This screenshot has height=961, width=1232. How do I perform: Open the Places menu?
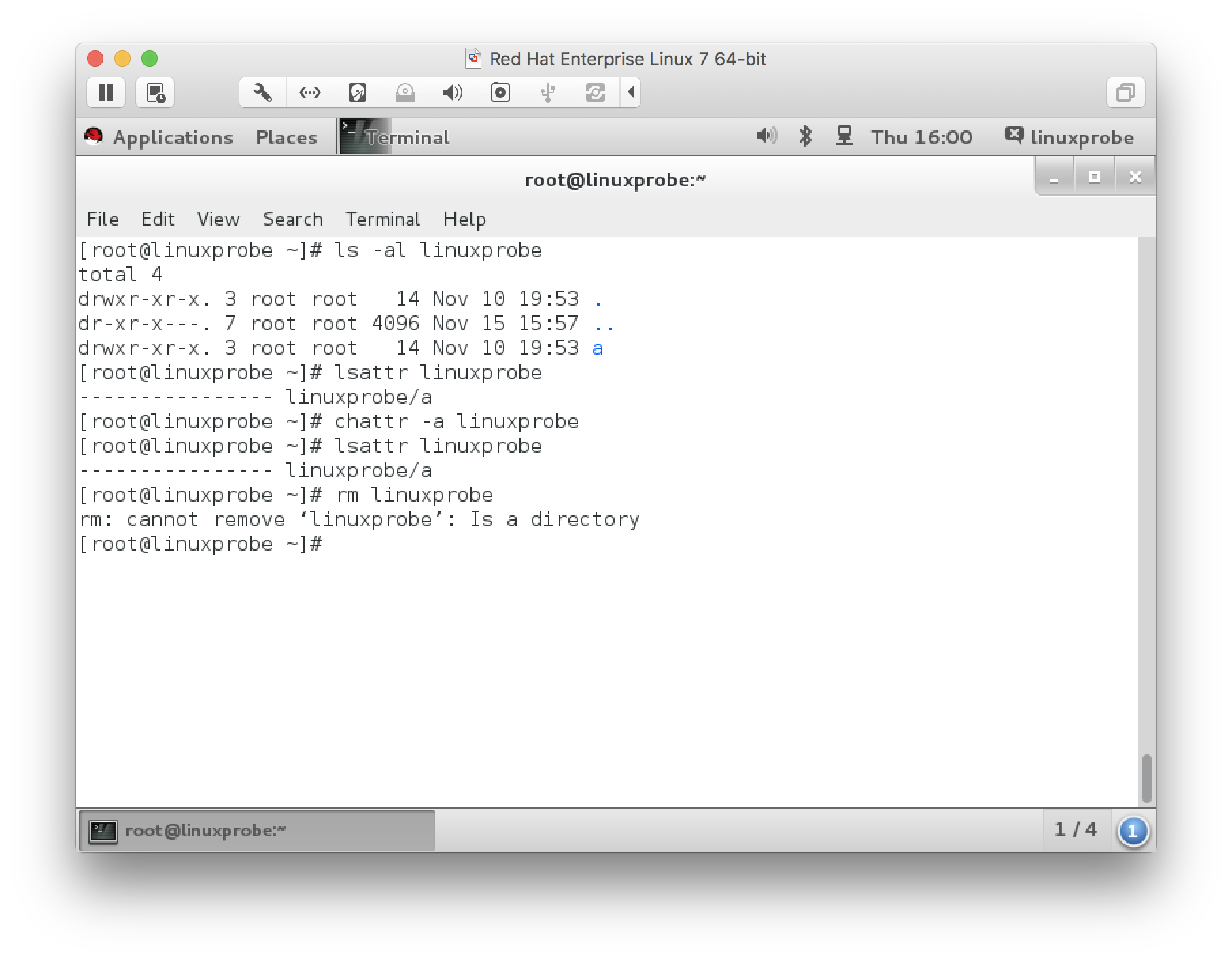286,137
